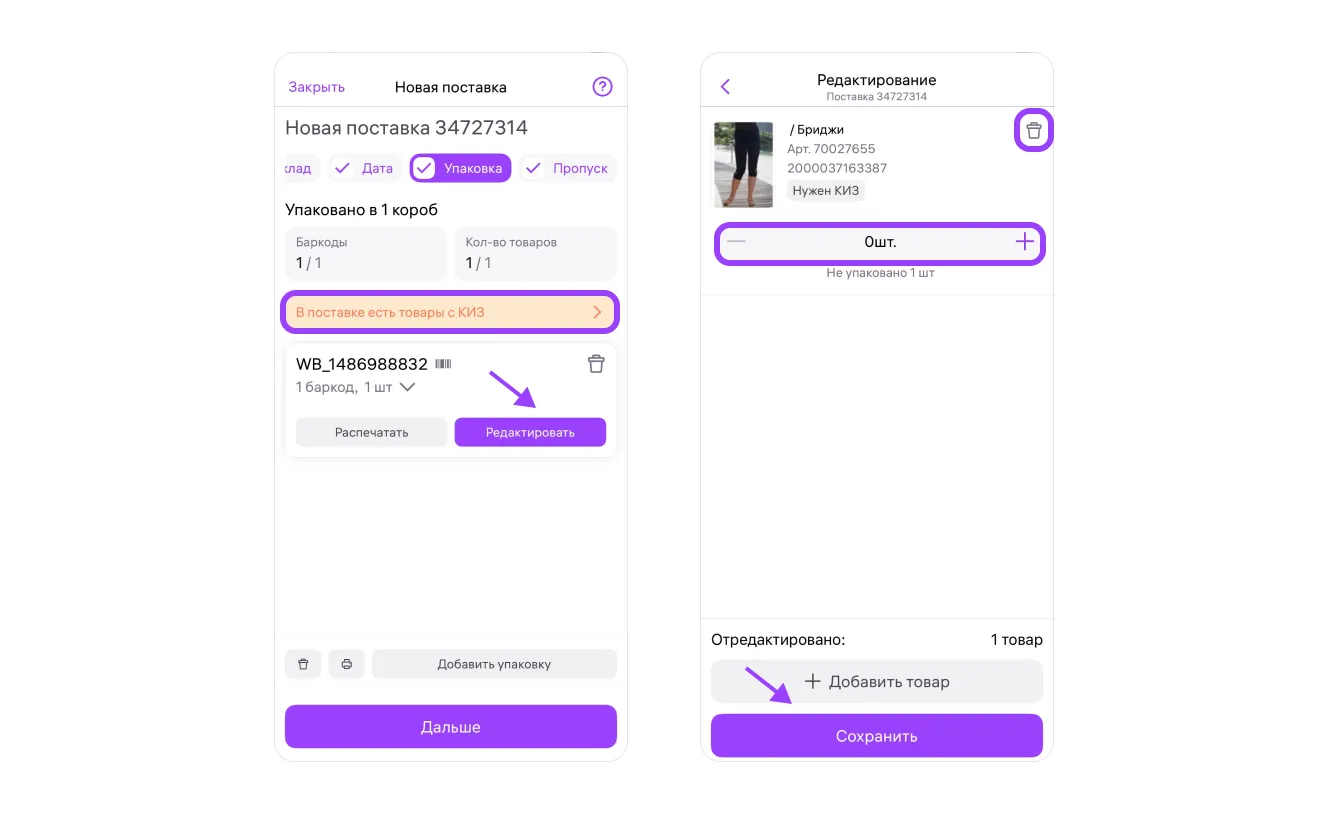Tap Закрыть link in header
Viewport: 1344px width, 814px height.
pos(317,87)
